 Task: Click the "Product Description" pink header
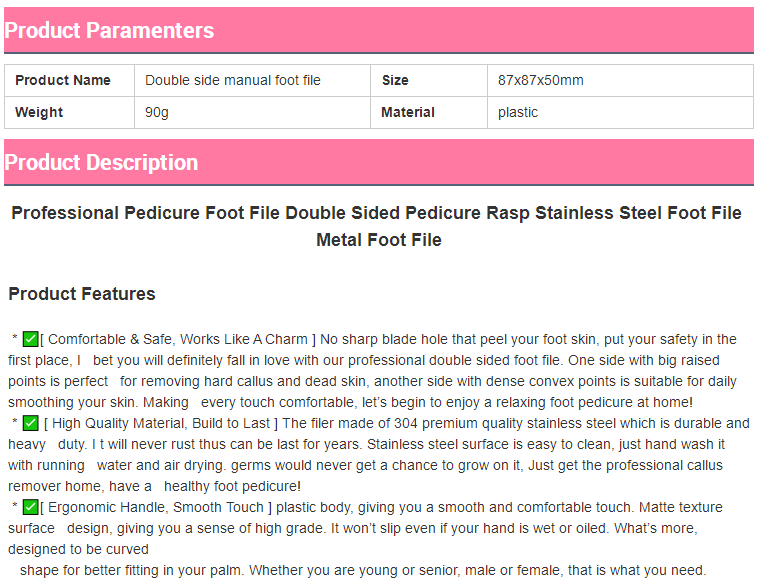pos(101,163)
